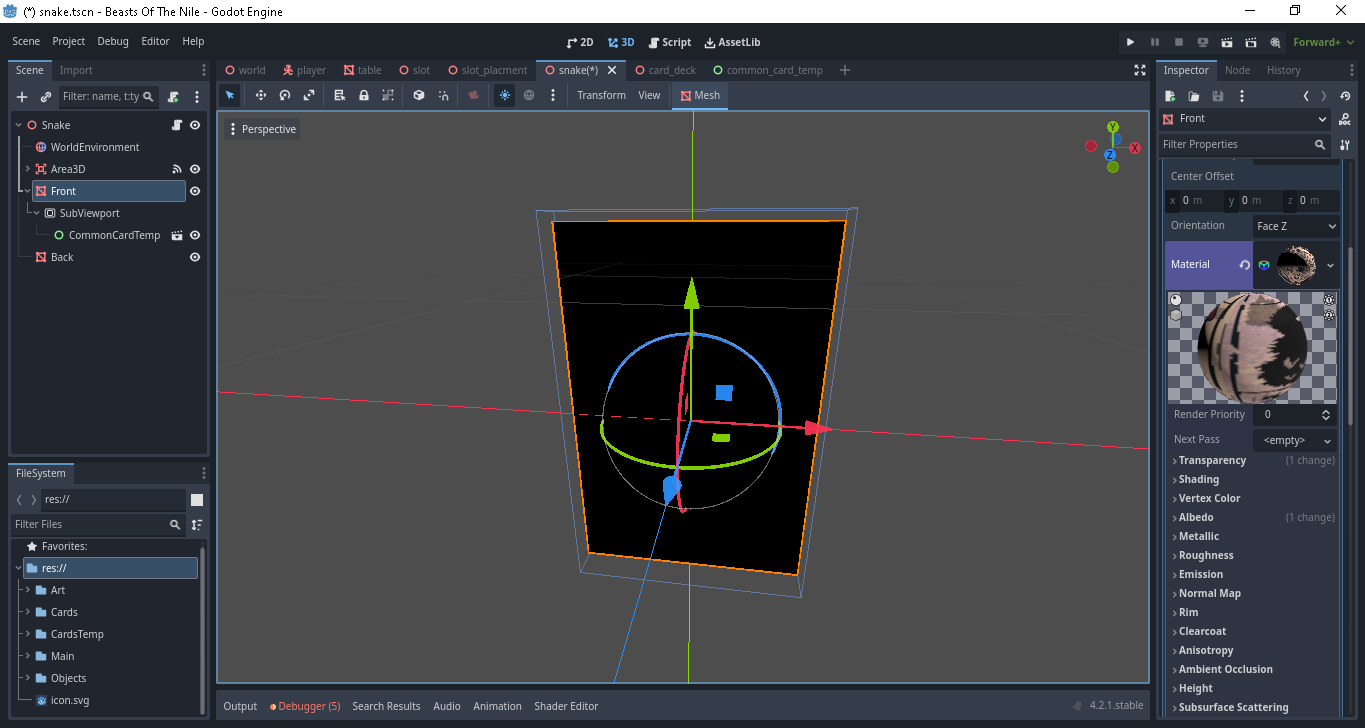Run the project with the play icon
The width and height of the screenshot is (1365, 728).
1131,42
